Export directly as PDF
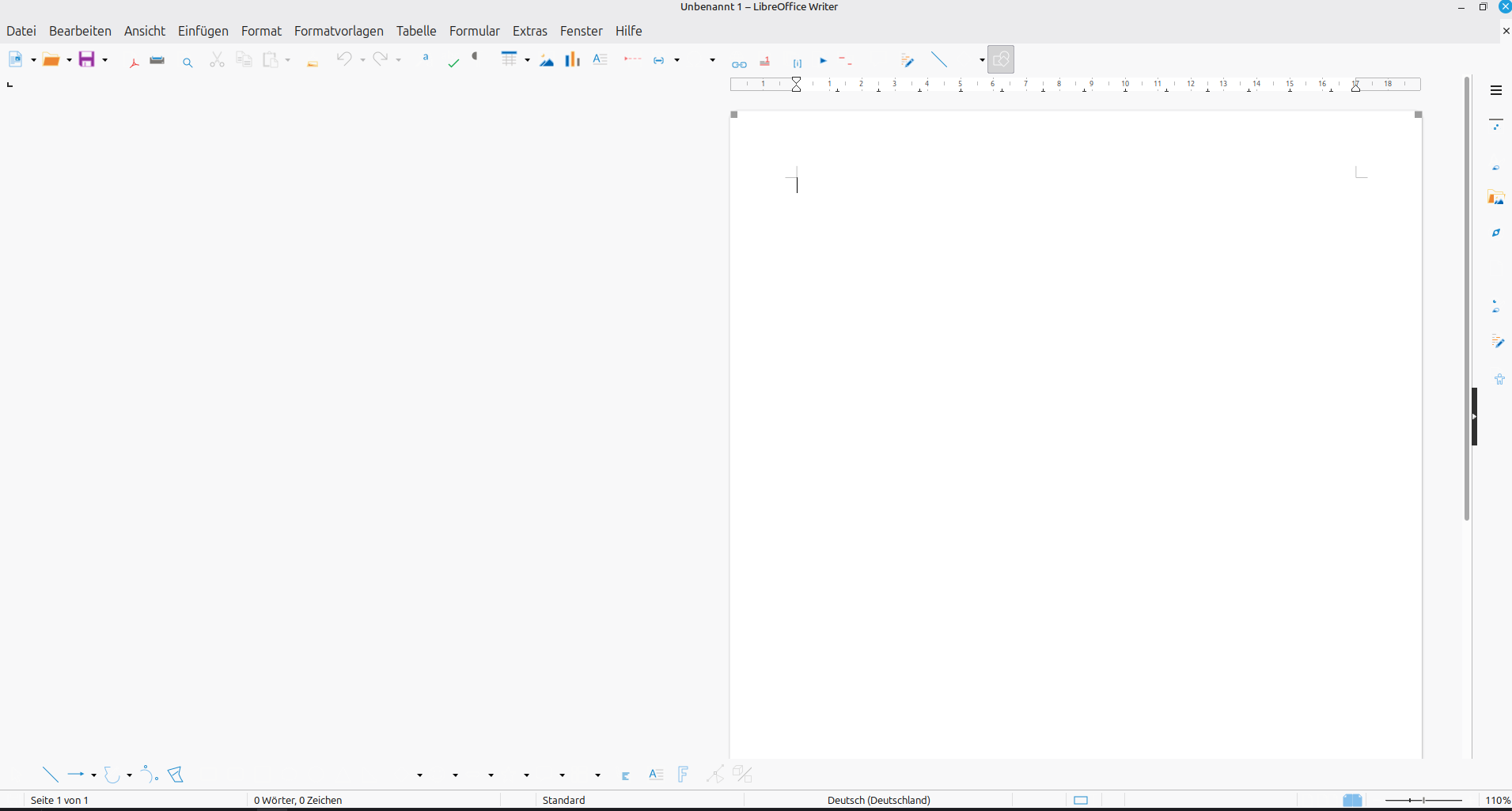Viewport: 1512px width, 811px height. click(x=134, y=61)
